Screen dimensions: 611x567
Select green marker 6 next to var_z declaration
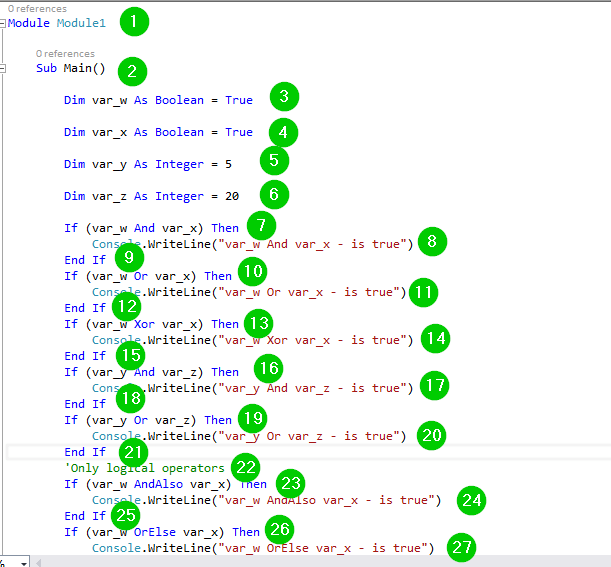pyautogui.click(x=273, y=194)
